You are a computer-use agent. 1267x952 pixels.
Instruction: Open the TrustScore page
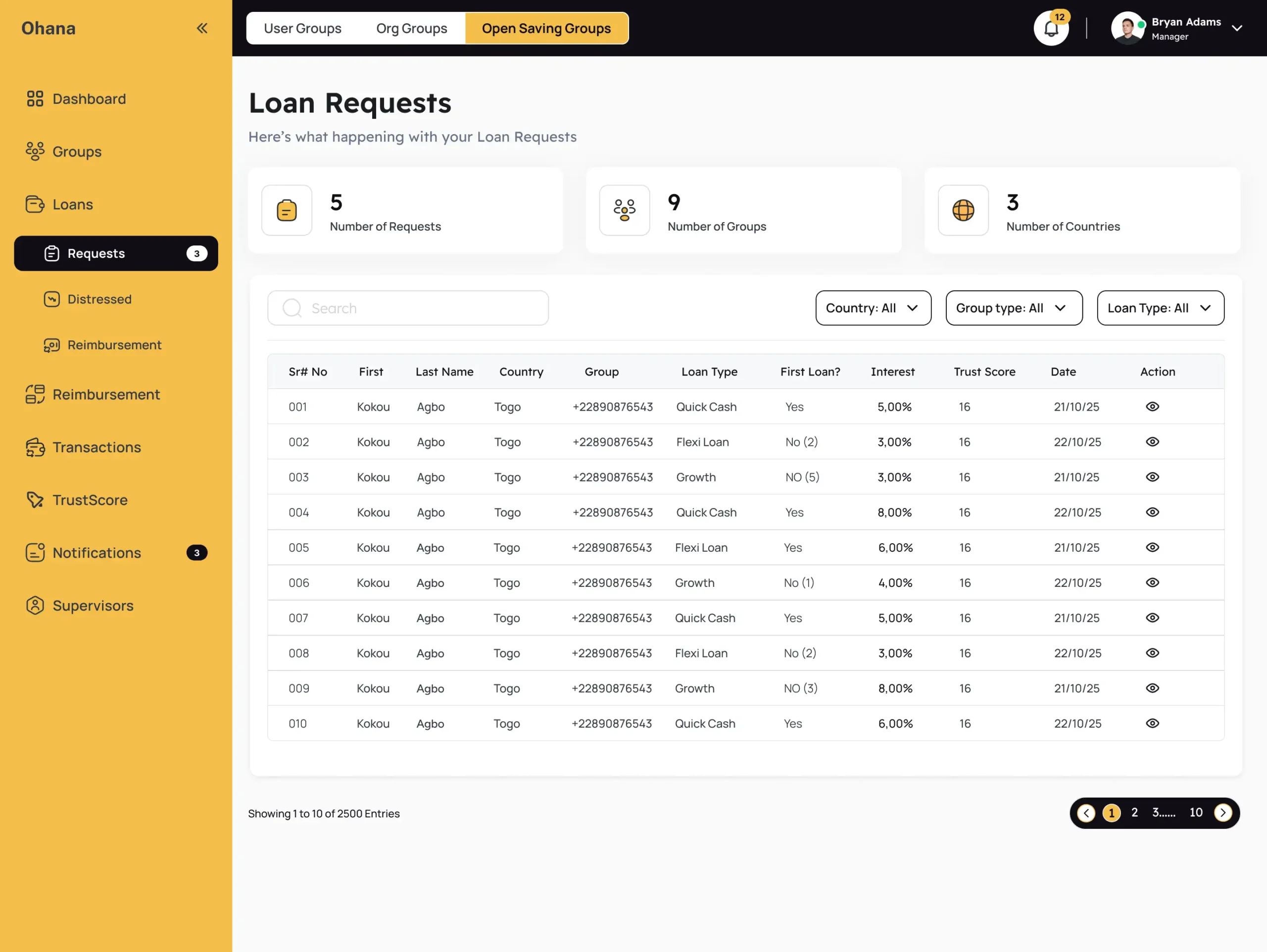click(90, 499)
